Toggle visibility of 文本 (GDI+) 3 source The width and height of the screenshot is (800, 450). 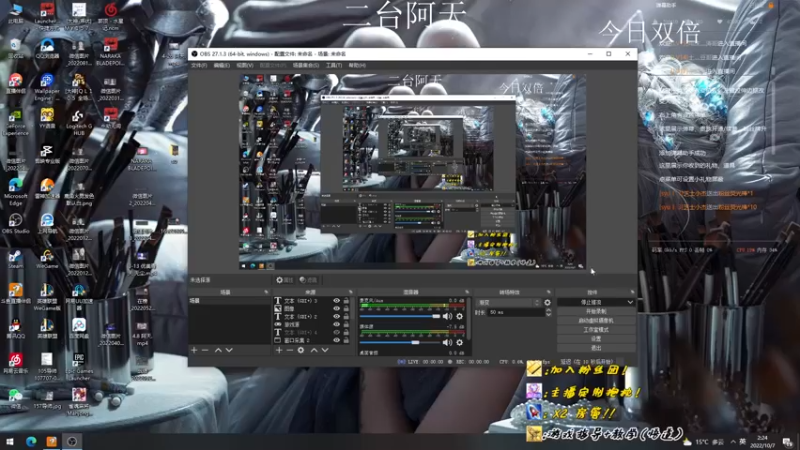click(336, 301)
